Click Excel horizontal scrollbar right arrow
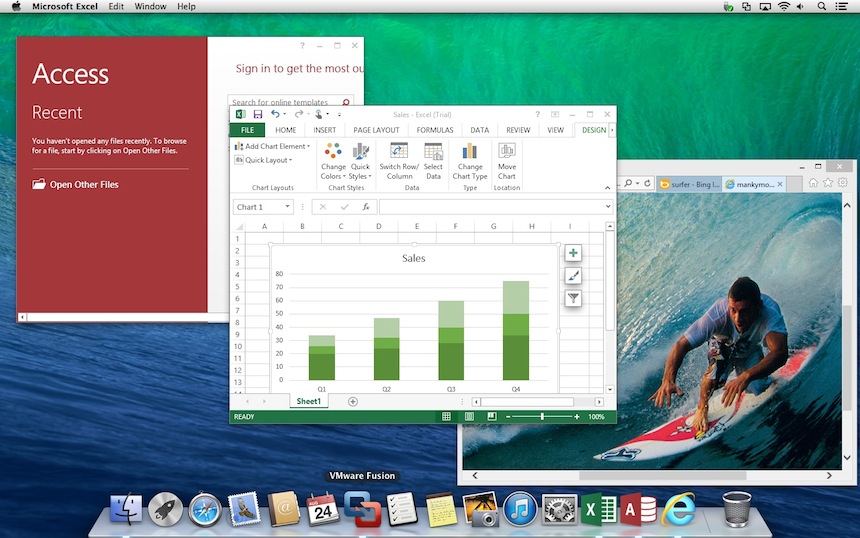 [x=599, y=402]
